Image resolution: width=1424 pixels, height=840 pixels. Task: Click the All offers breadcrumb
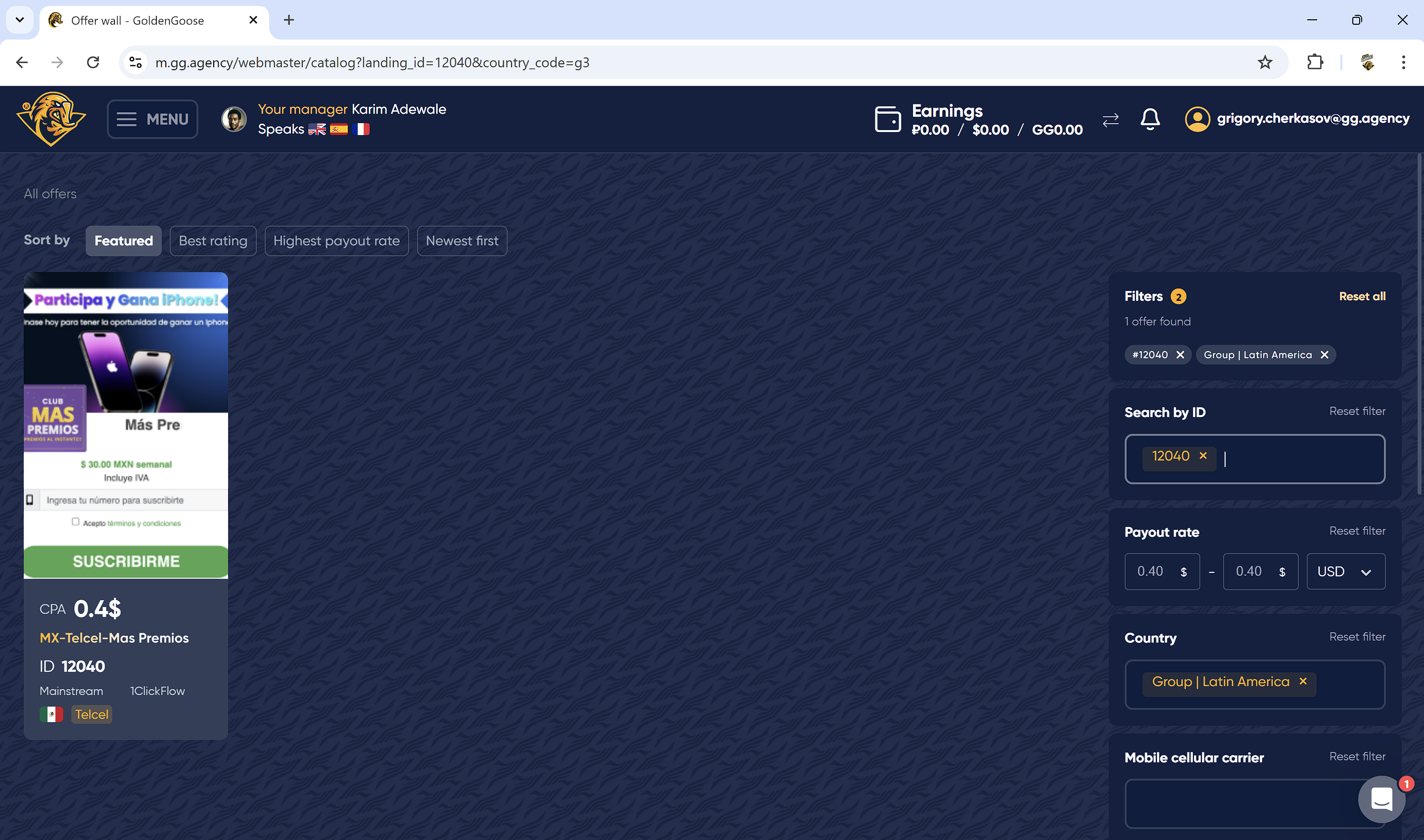pos(50,193)
